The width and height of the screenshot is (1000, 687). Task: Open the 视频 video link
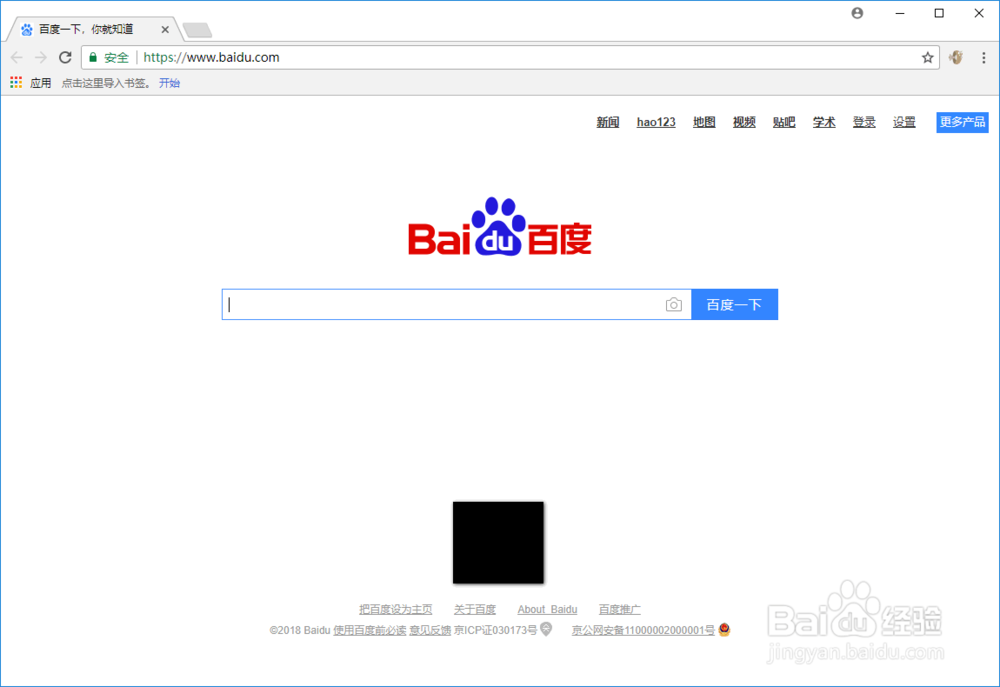tap(744, 122)
